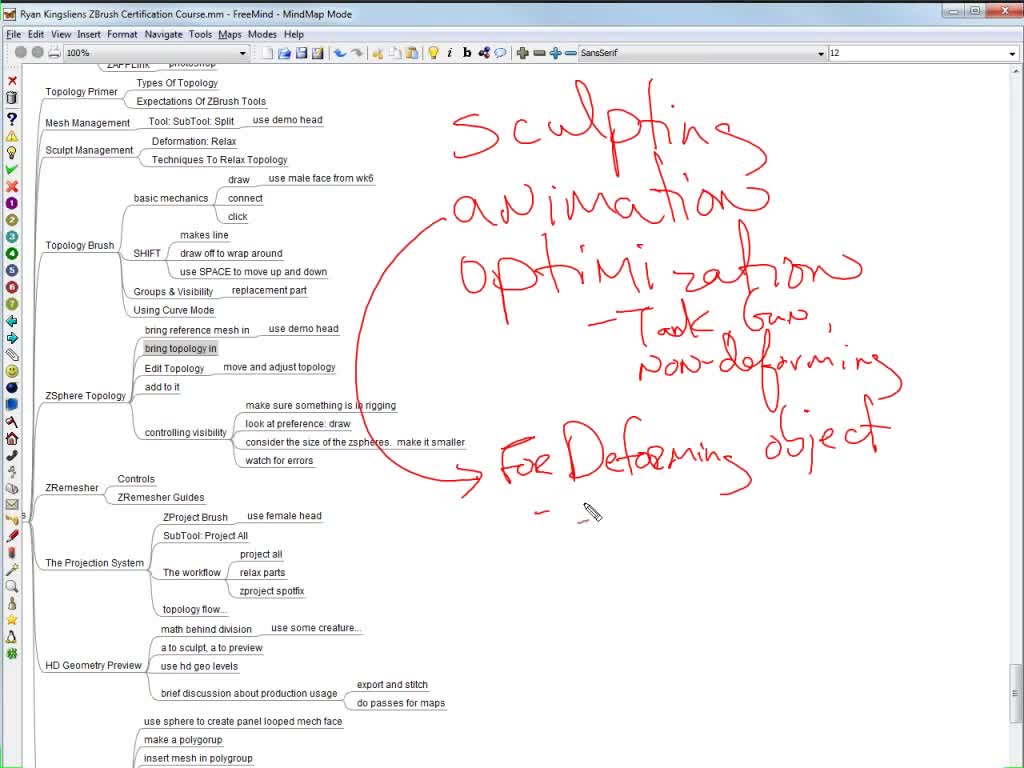Toggle italic formatting
Viewport: 1024px width, 768px height.
(450, 53)
